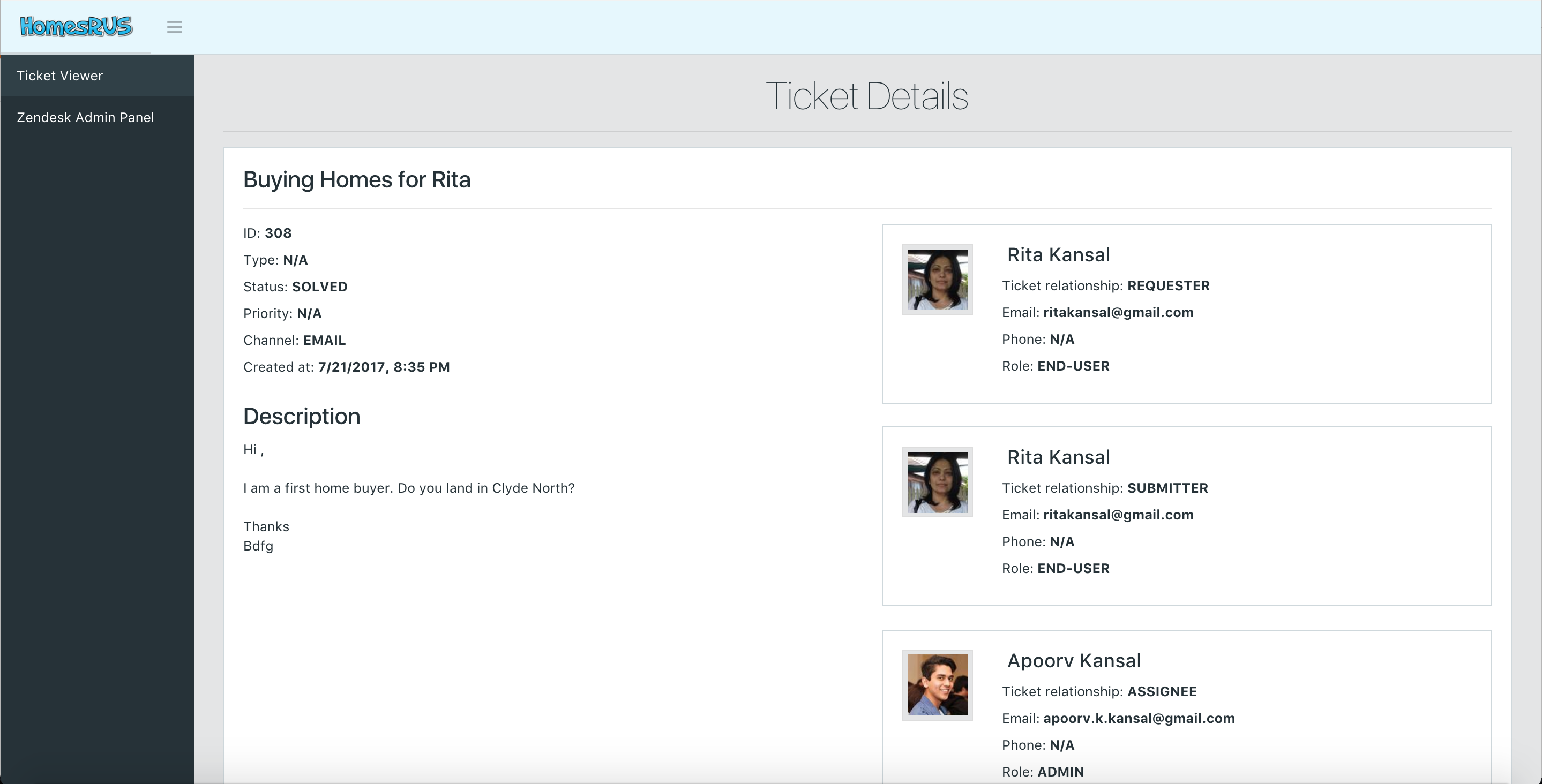Click the ASSIGNEE ticket relationship label
The image size is (1542, 784).
coord(1161,691)
